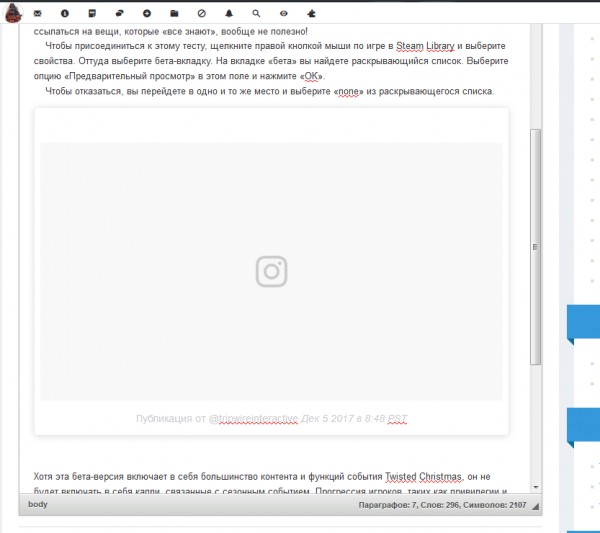Image resolution: width=600 pixels, height=533 pixels.
Task: Click the add plus circle icon
Action: coord(147,13)
